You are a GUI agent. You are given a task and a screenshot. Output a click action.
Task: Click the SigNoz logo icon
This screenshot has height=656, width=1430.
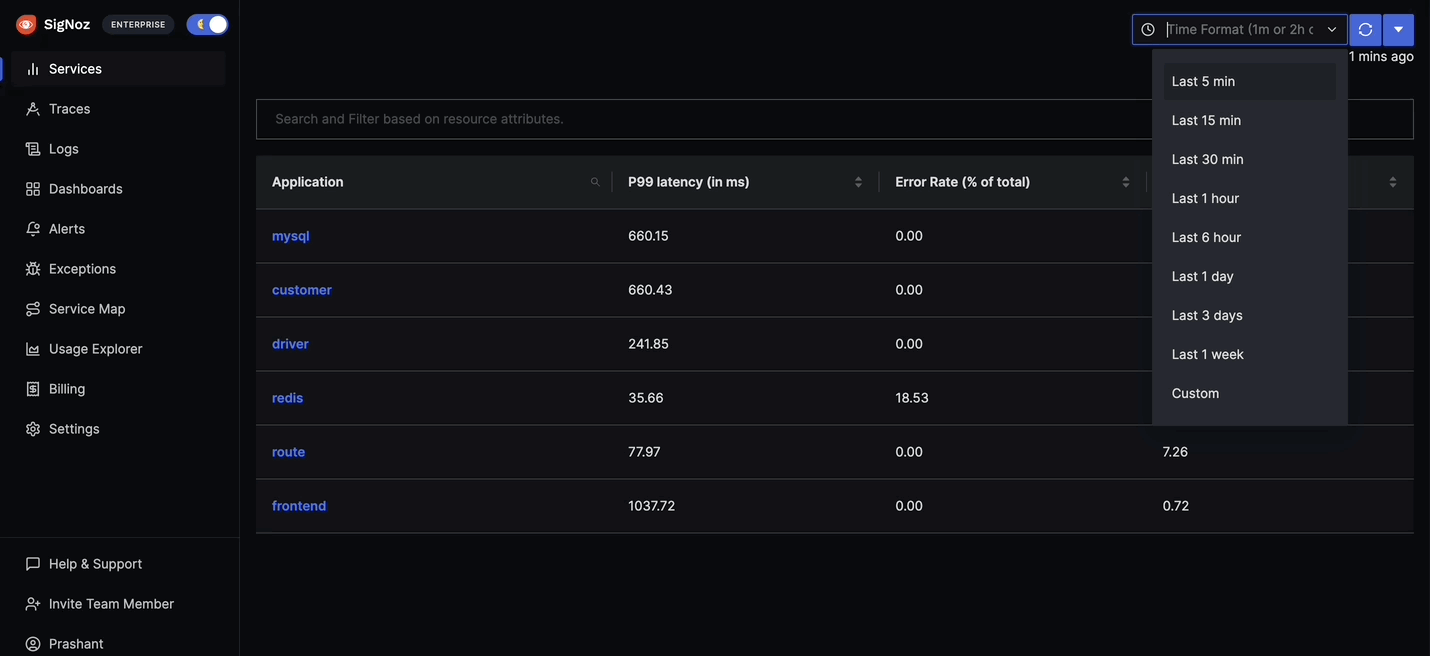click(x=26, y=24)
